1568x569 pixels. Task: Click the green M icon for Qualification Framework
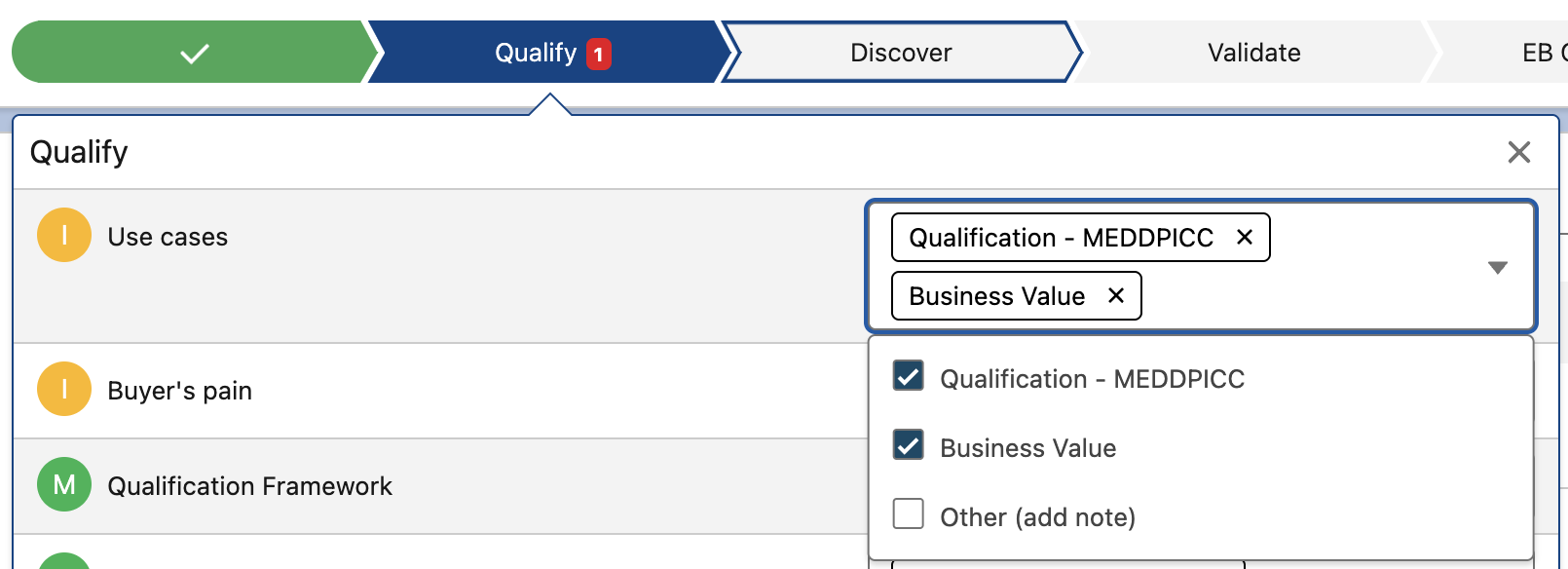click(64, 484)
